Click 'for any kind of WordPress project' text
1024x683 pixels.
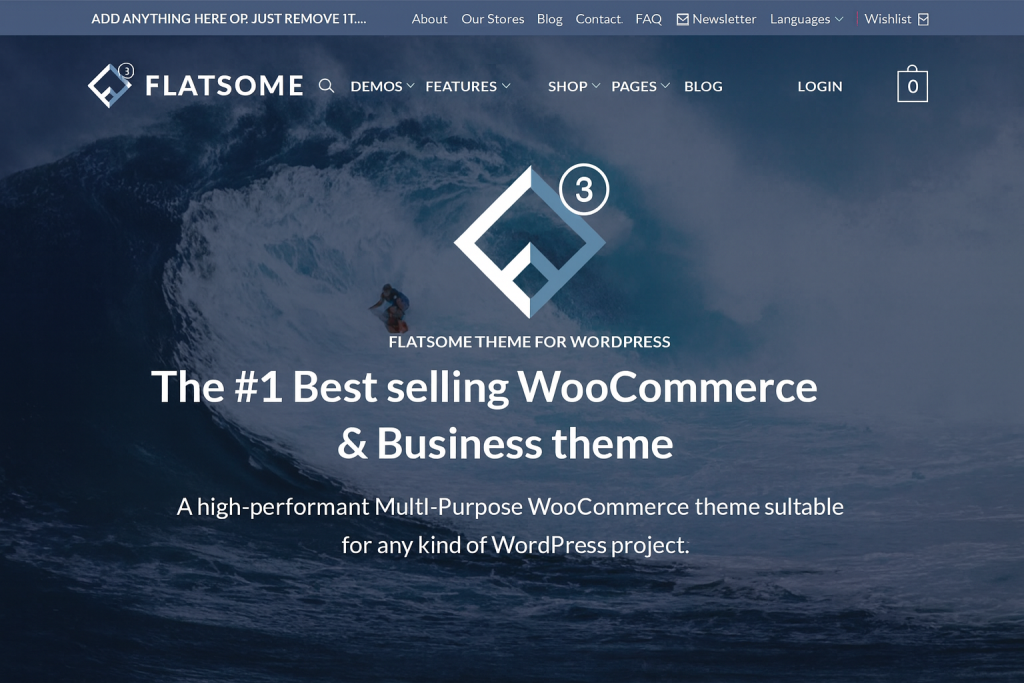click(x=515, y=545)
